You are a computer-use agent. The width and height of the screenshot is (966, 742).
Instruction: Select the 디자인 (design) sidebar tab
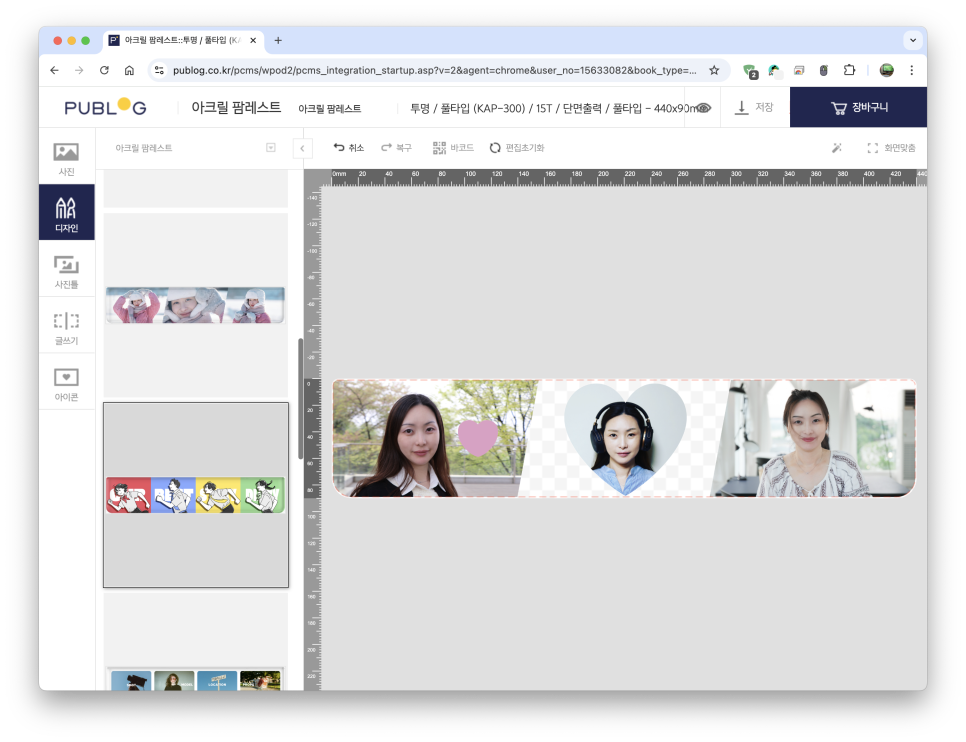click(x=67, y=213)
